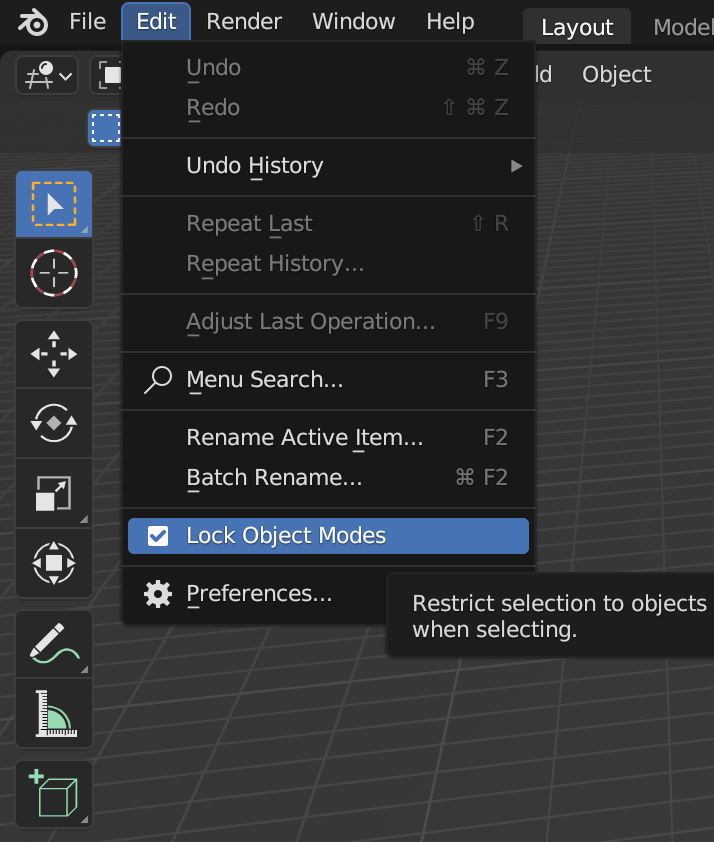
Task: Click the Menu Search magnifier icon
Action: click(157, 381)
